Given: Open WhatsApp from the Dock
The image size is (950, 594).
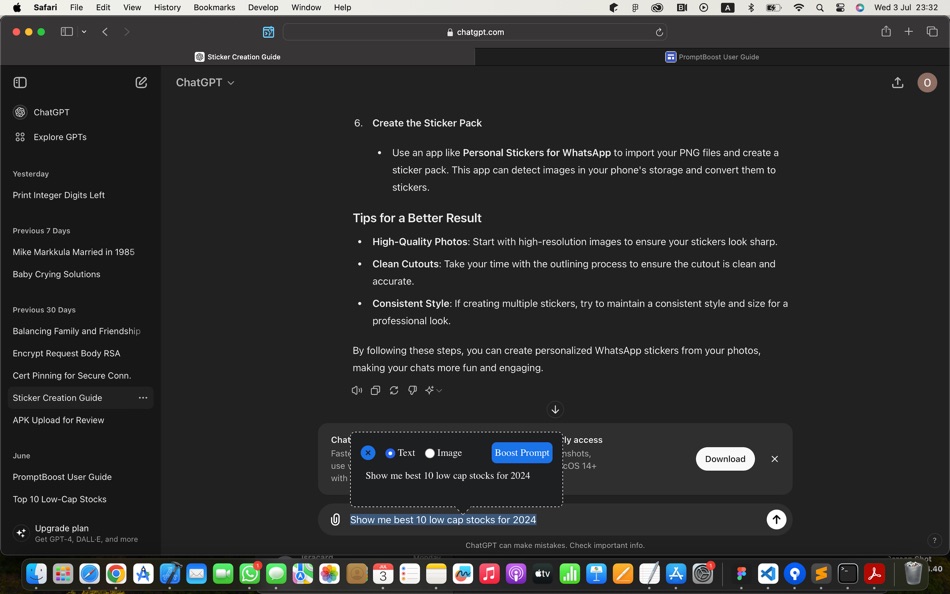Looking at the screenshot, I should (x=249, y=575).
